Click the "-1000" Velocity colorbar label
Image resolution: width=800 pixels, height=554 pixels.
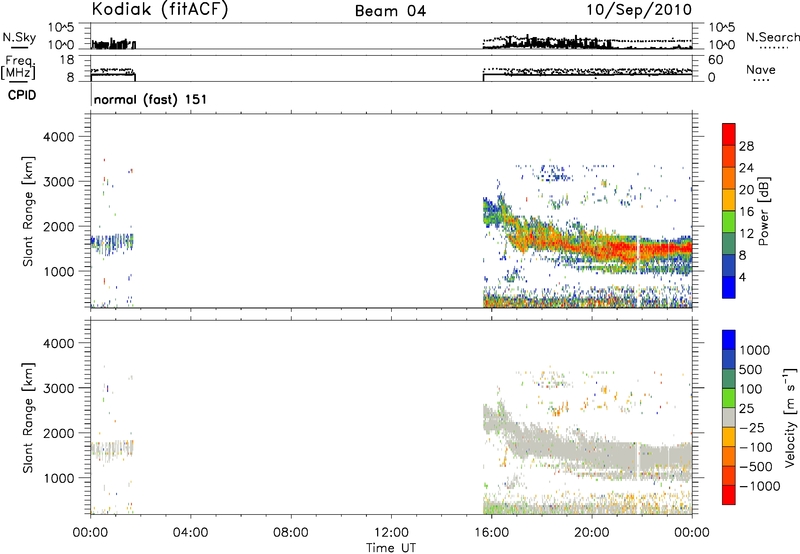[x=760, y=486]
